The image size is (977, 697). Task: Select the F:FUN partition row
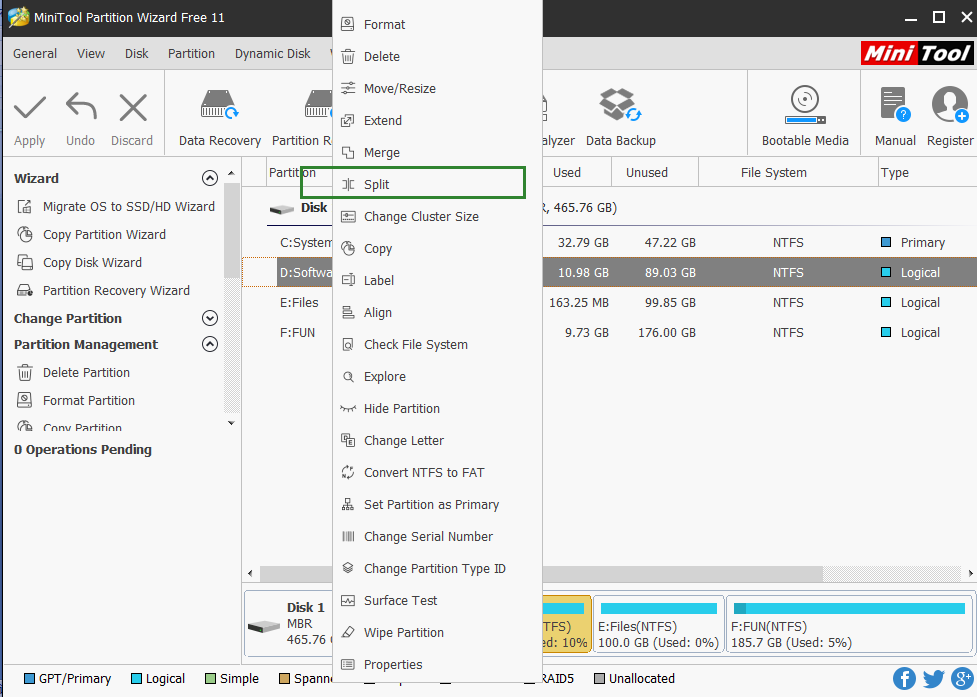609,333
